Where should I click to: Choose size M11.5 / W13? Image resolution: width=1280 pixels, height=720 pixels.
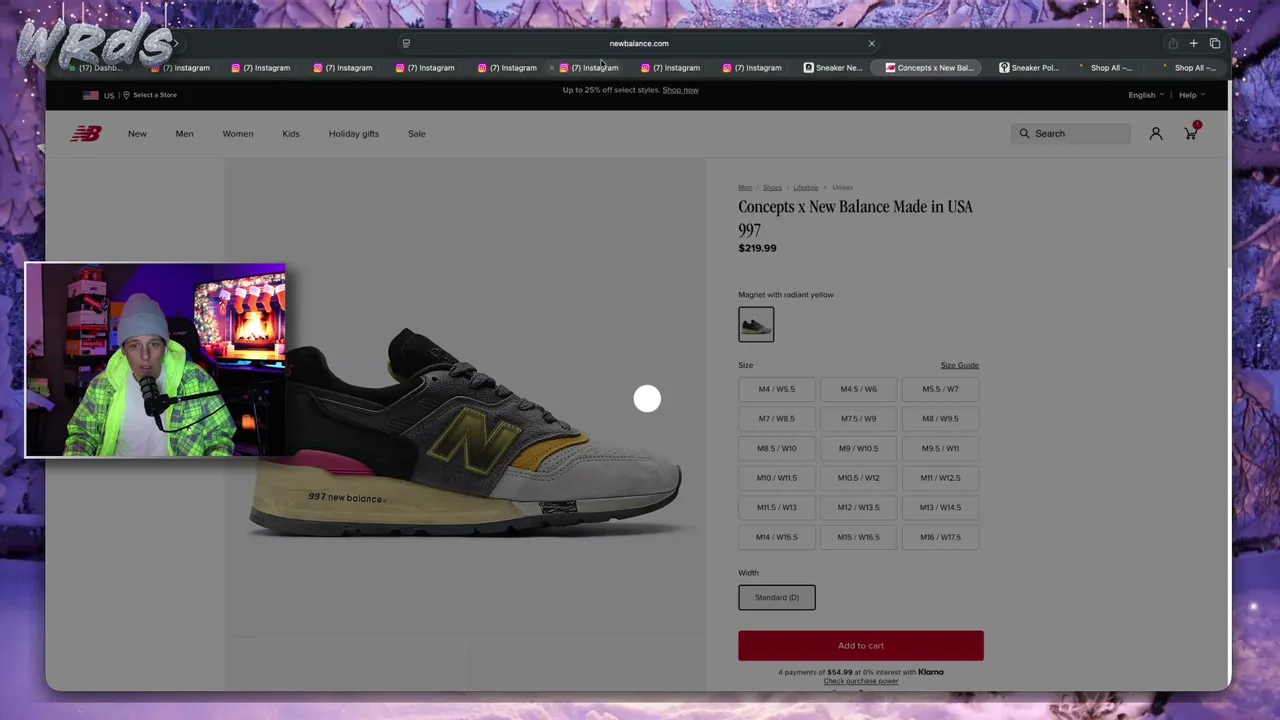(777, 507)
